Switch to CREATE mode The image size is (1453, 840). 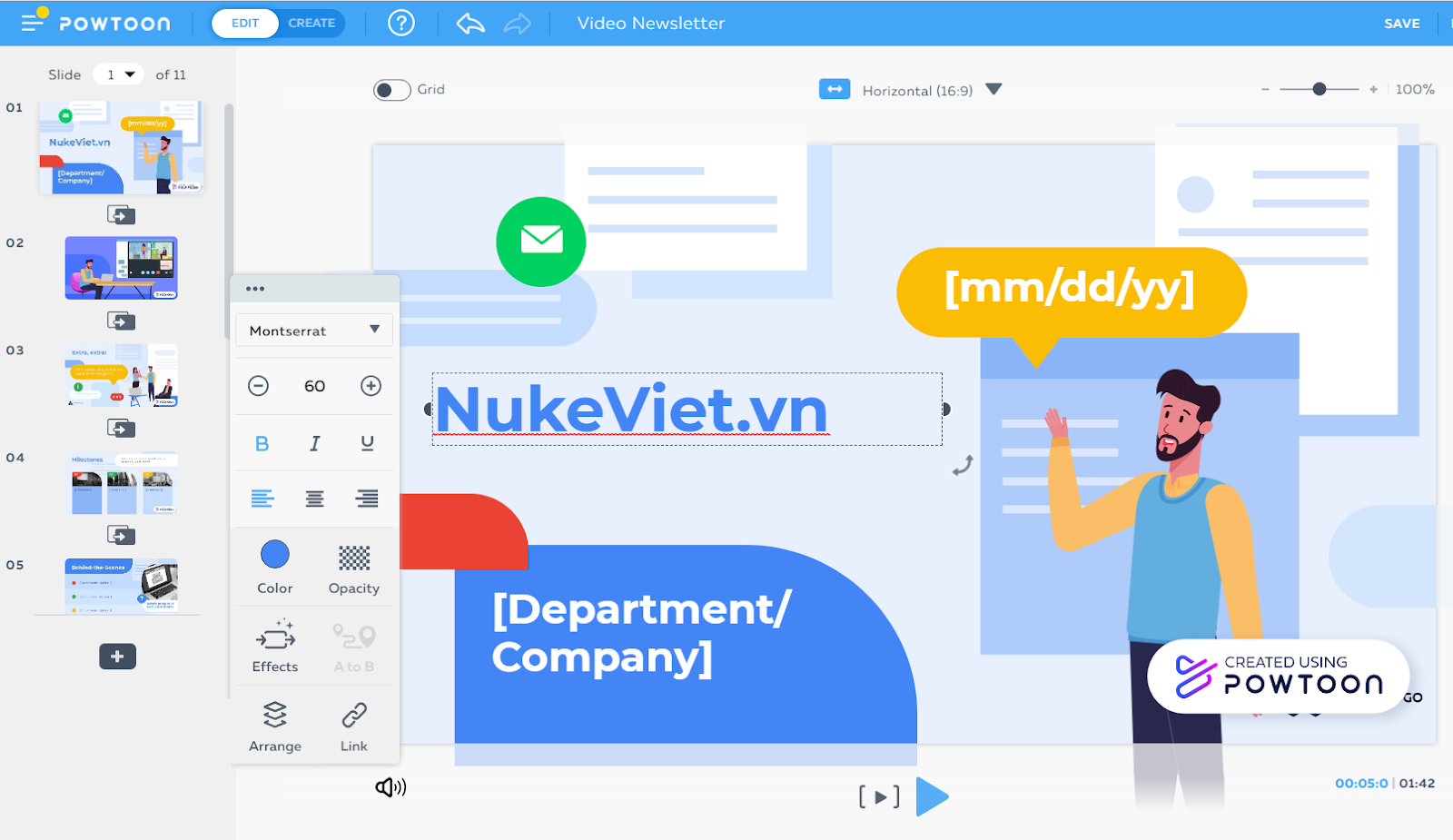[311, 24]
